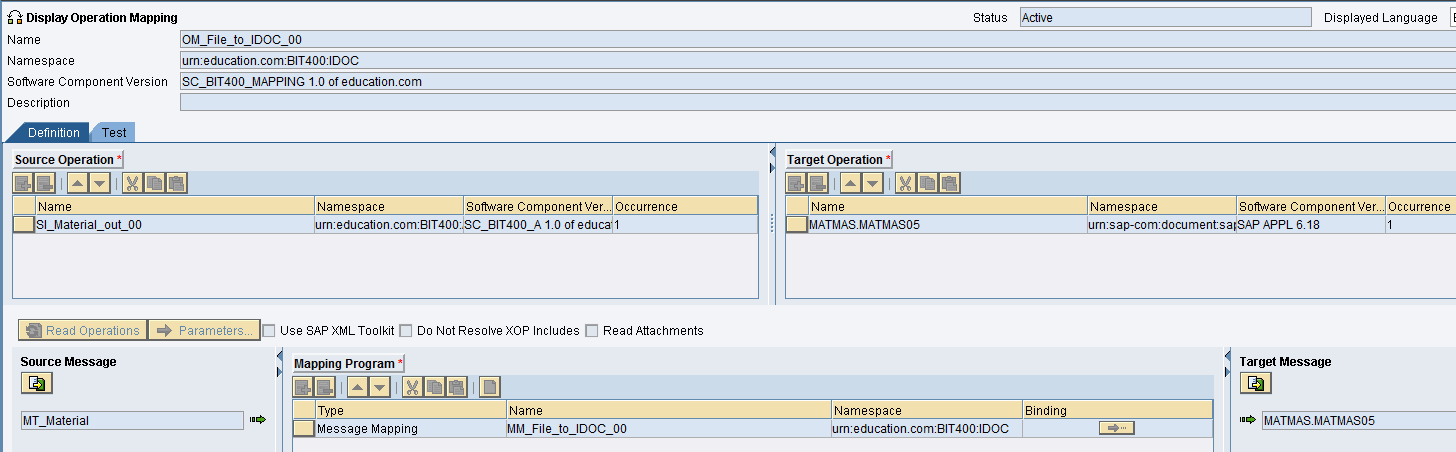Collapse pane arrow between Source and Target Operation

pos(772,153)
